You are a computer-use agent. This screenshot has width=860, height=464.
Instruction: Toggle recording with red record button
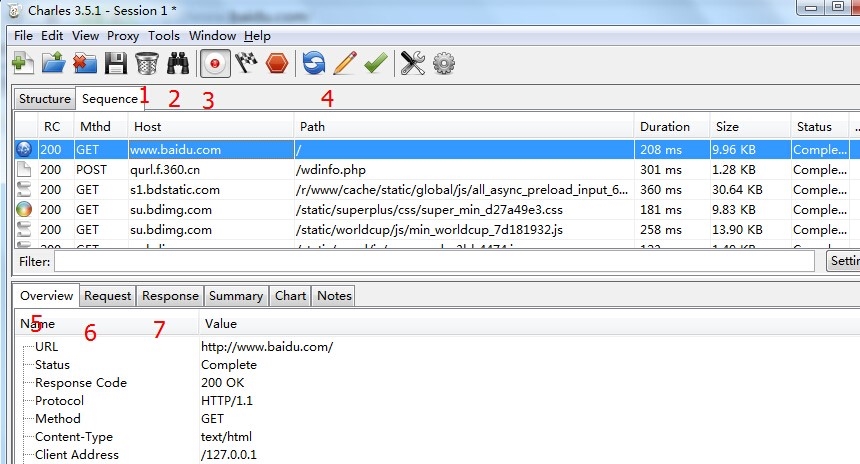[x=214, y=63]
